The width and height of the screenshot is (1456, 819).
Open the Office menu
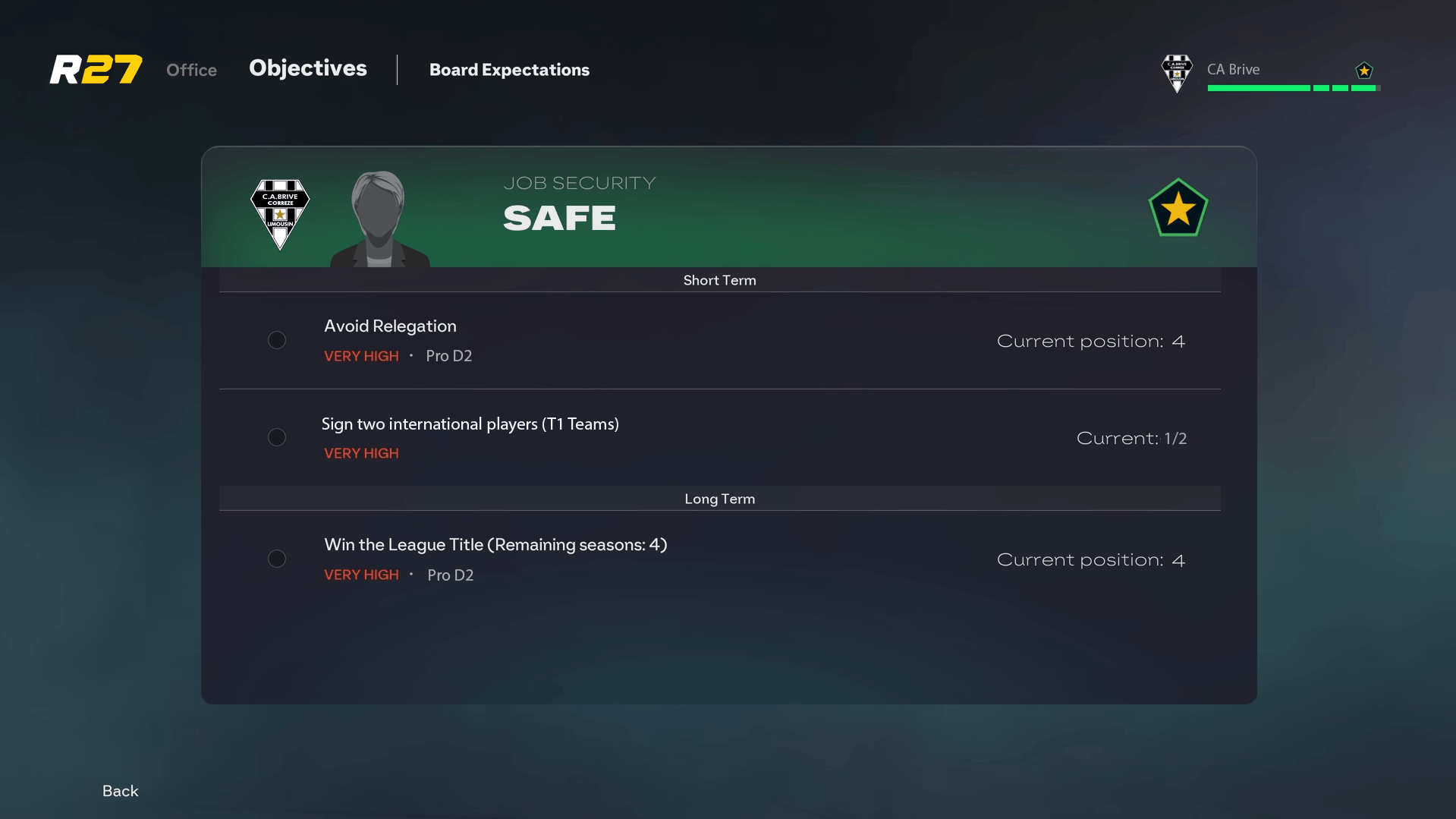[x=191, y=70]
